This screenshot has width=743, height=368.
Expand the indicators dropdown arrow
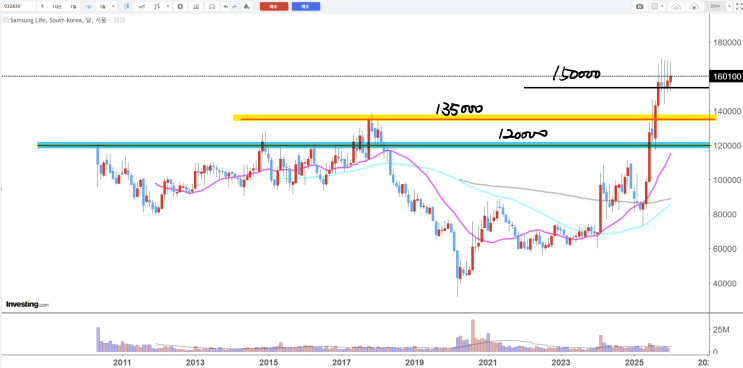click(168, 6)
